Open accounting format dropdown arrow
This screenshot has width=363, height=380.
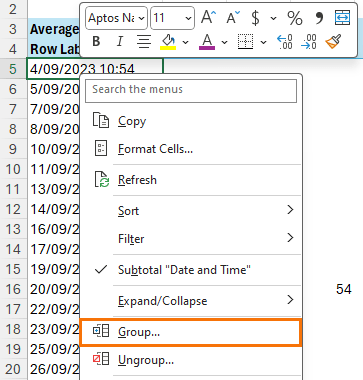[273, 18]
